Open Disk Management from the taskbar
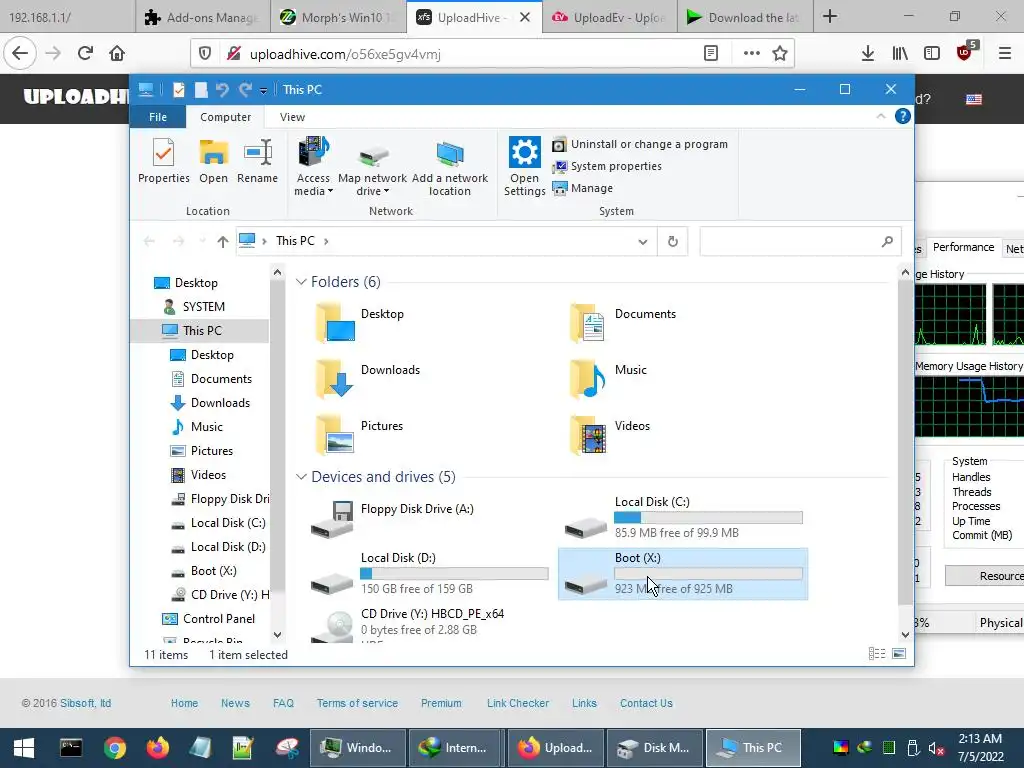The width and height of the screenshot is (1024, 768). (x=654, y=748)
